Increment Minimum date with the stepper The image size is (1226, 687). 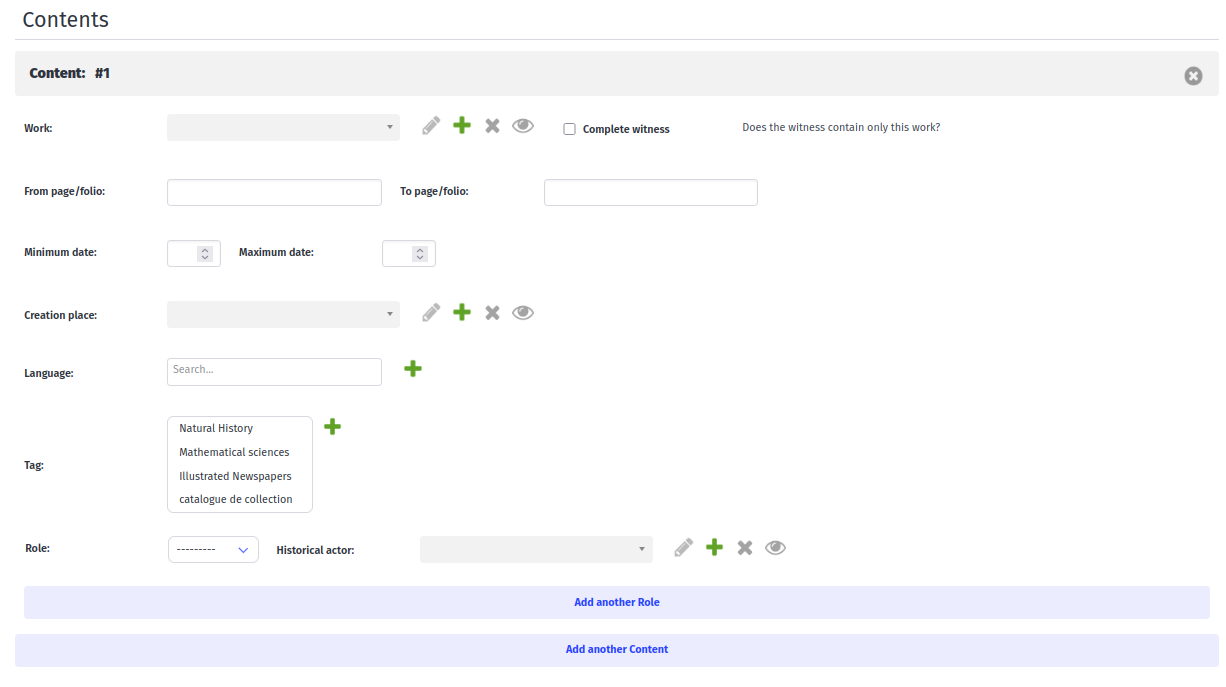207,249
